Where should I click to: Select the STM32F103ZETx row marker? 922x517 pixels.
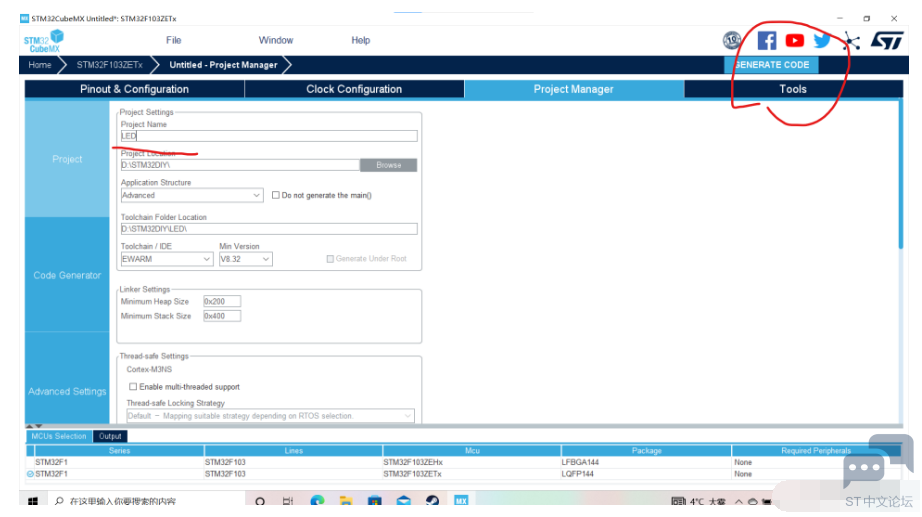30,473
